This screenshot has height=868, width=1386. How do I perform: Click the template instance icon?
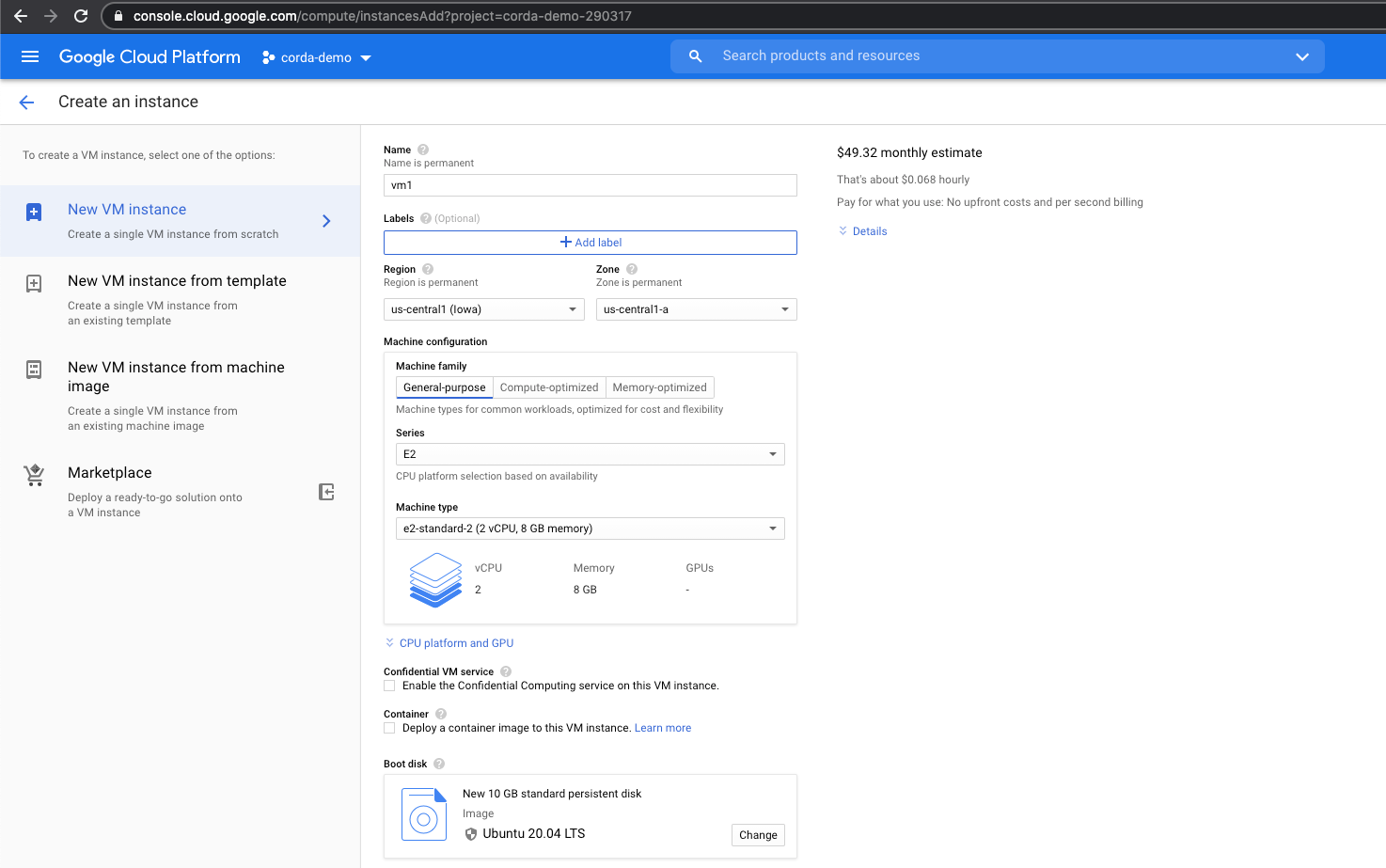click(x=34, y=283)
